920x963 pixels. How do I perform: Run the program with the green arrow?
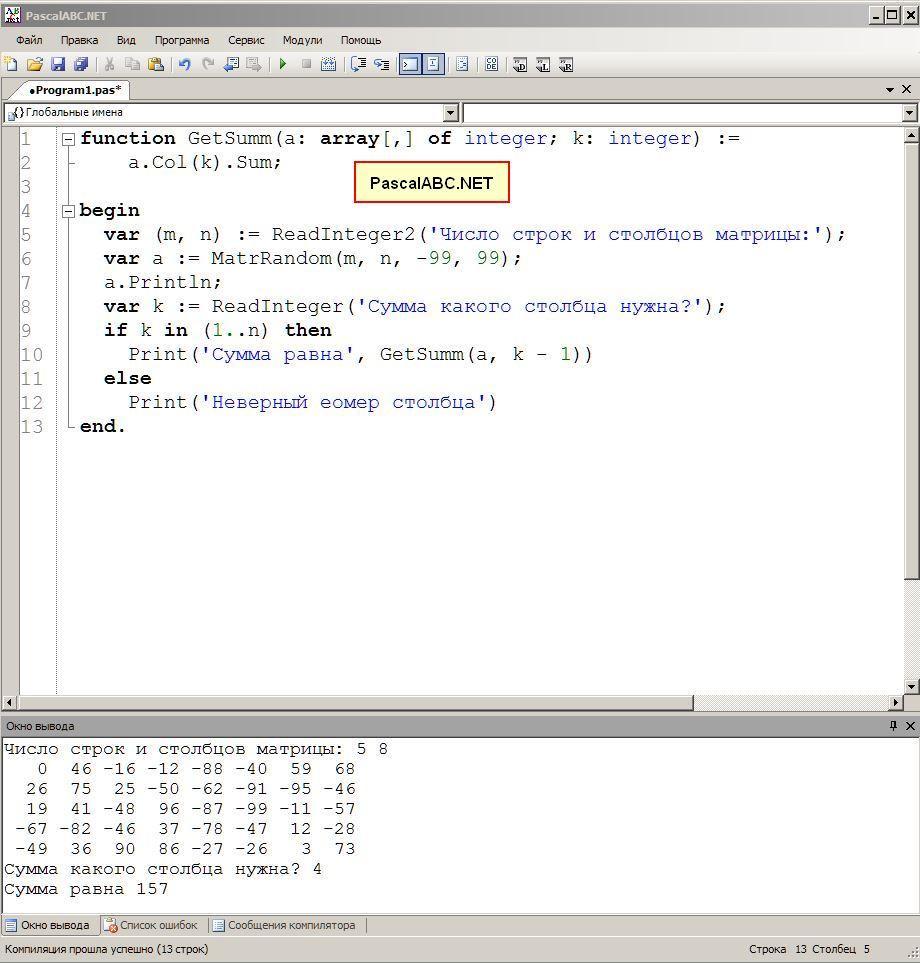click(x=283, y=65)
